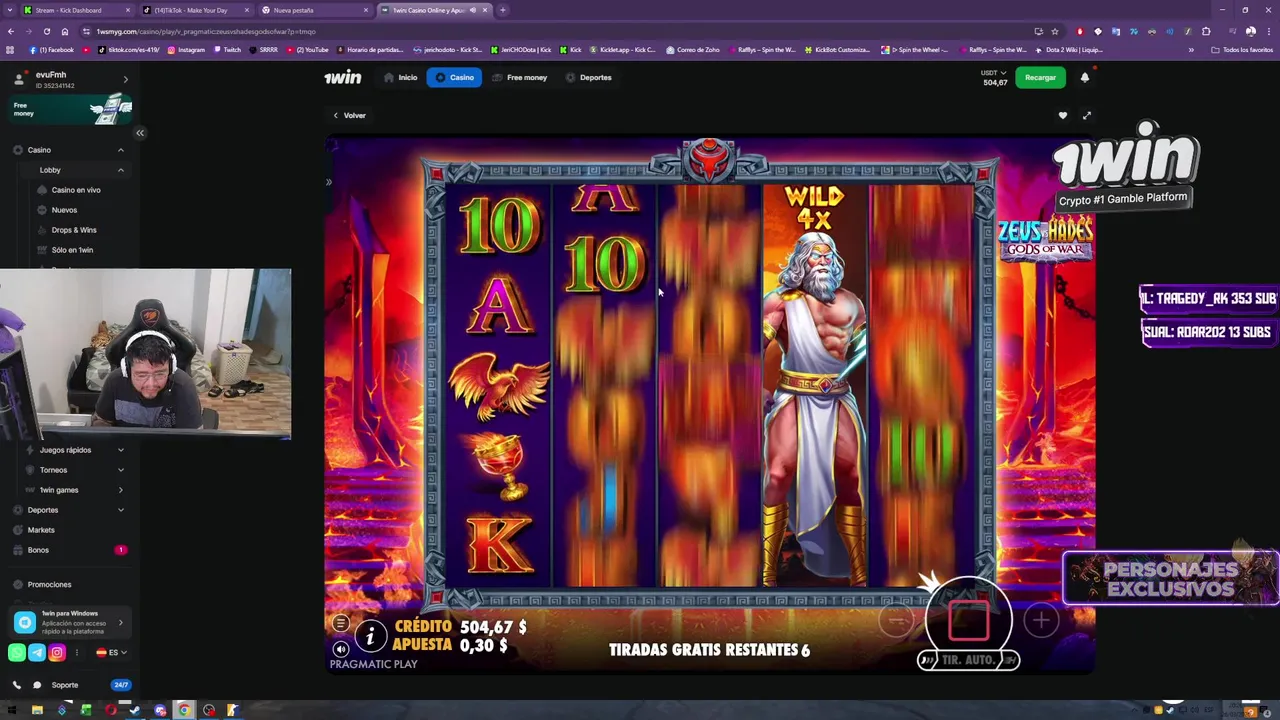Open Markets in sidebar
Screen dimensions: 1280x720
[x=41, y=530]
